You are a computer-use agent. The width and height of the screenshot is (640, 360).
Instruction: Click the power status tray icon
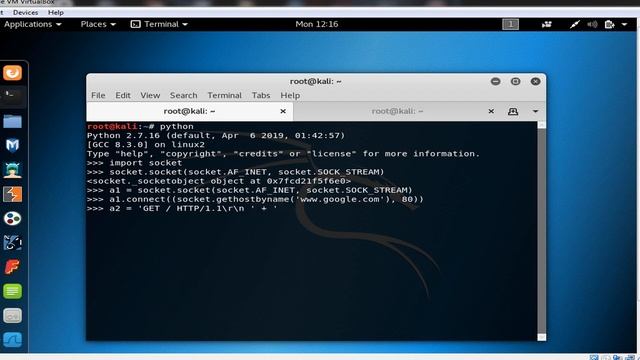point(610,24)
